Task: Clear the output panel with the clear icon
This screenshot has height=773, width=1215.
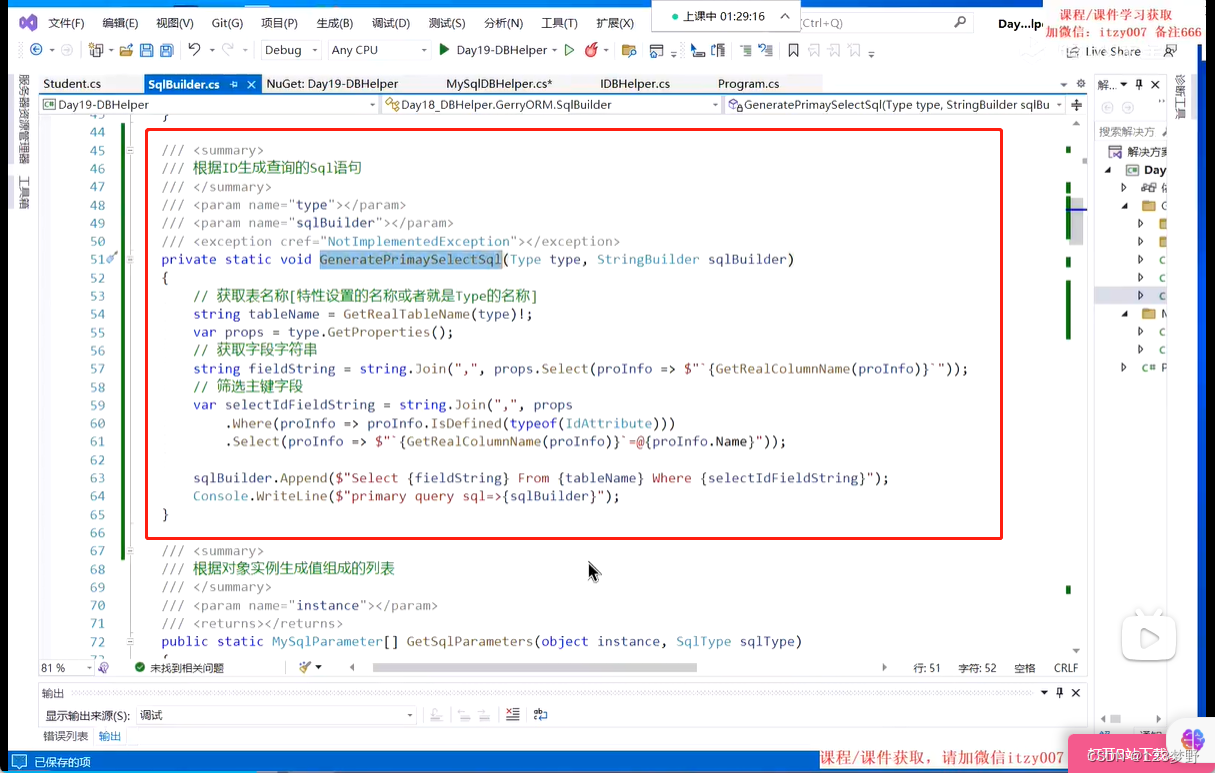Action: coord(513,714)
